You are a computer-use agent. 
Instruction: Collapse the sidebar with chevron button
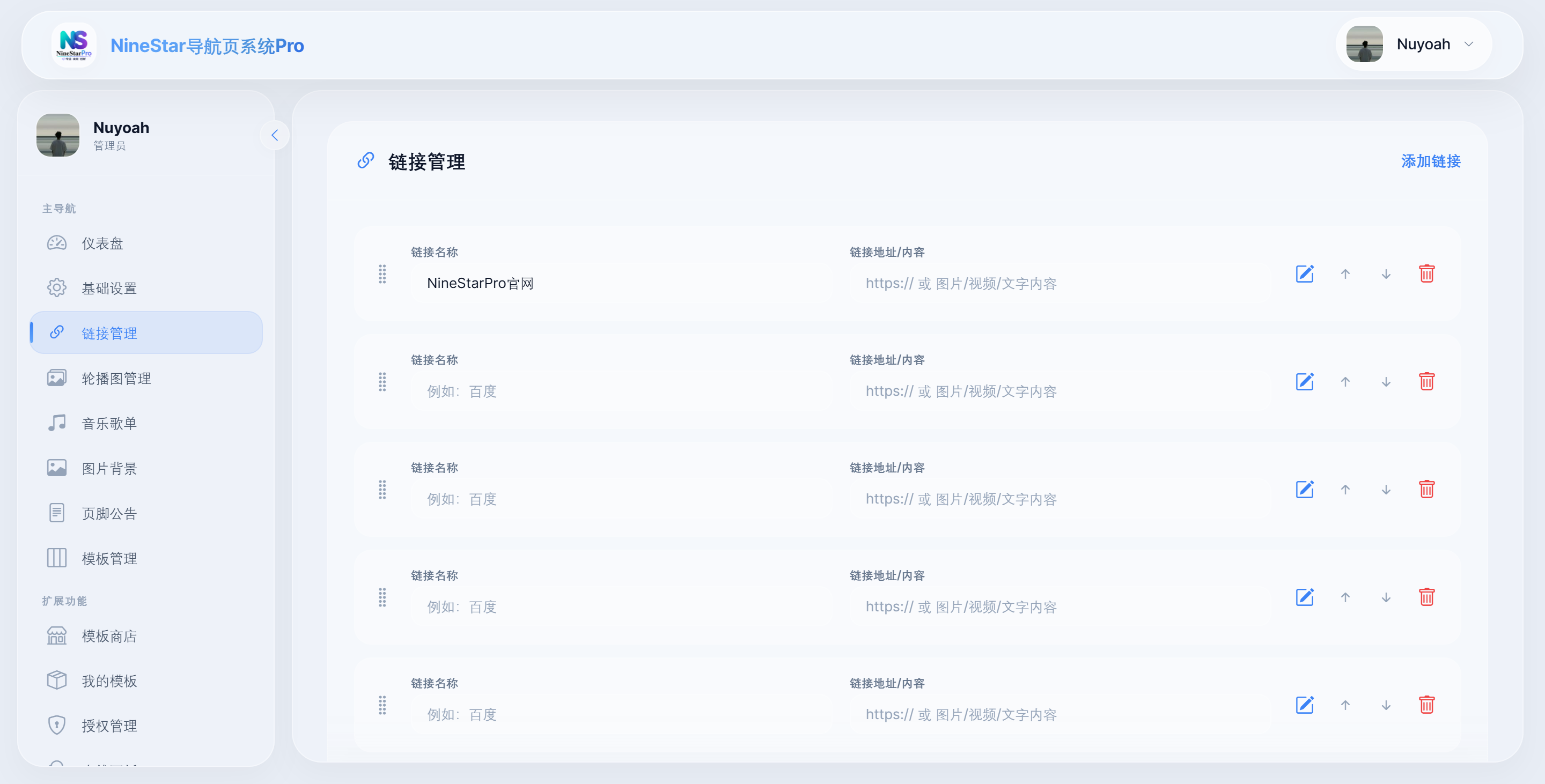tap(275, 136)
